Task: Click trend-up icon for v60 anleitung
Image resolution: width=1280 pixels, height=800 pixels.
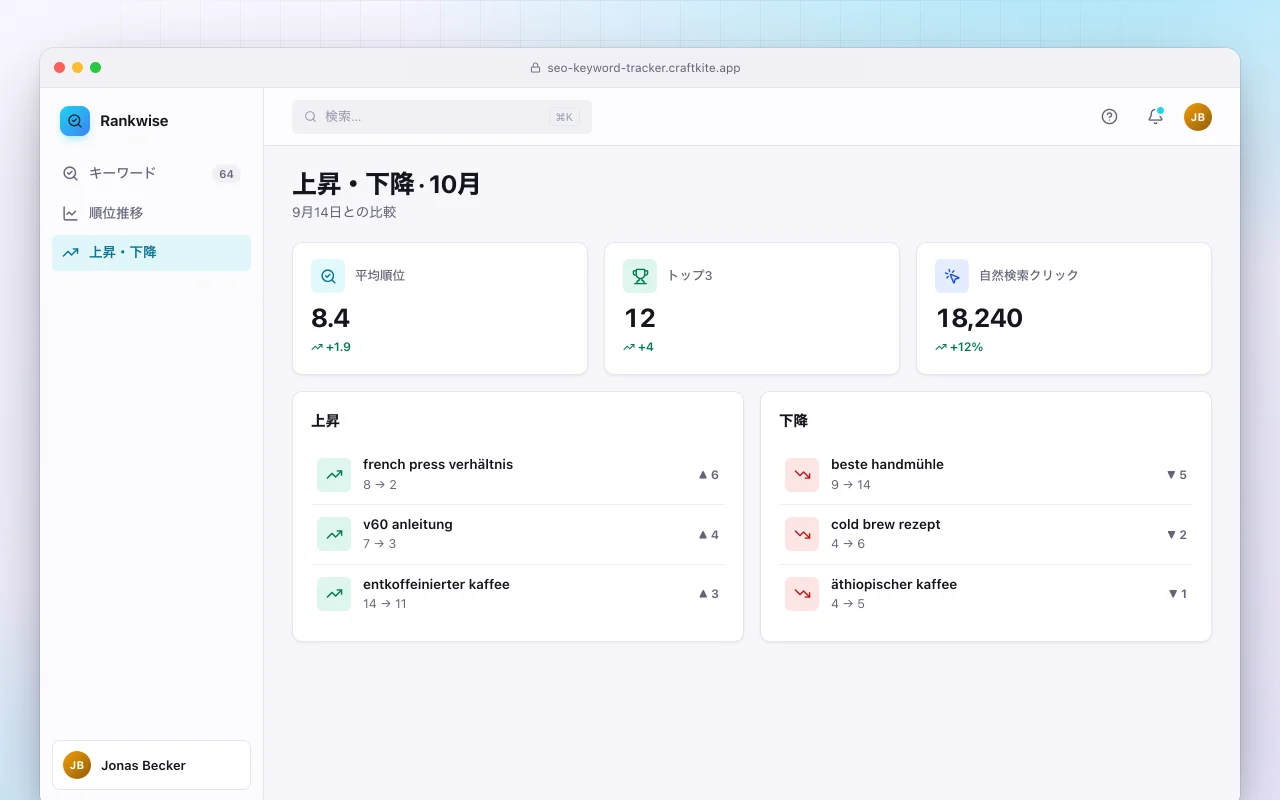Action: pos(334,534)
